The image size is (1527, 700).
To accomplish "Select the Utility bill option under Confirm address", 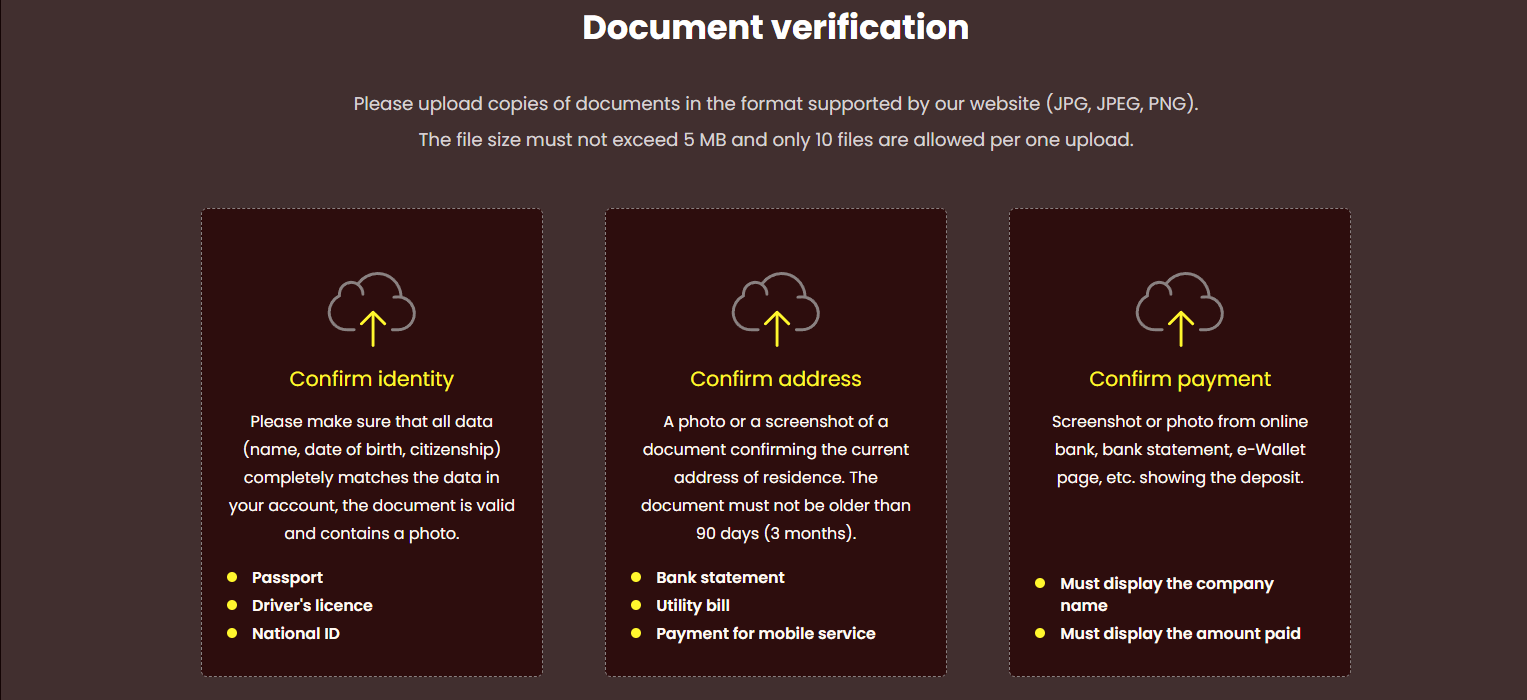I will [692, 605].
